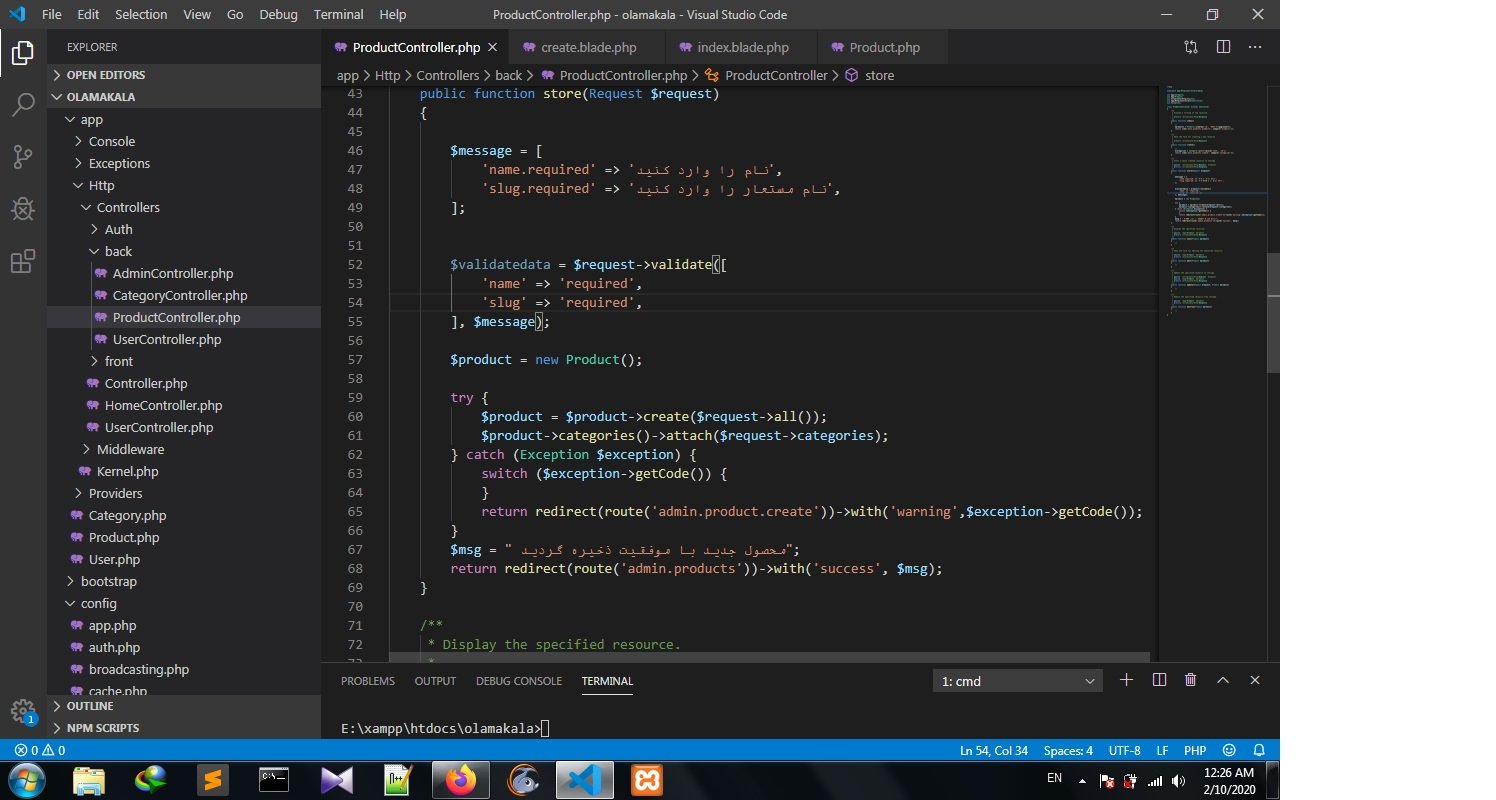Open the Debug view with bug icon
The height and width of the screenshot is (800, 1496).
[x=23, y=209]
